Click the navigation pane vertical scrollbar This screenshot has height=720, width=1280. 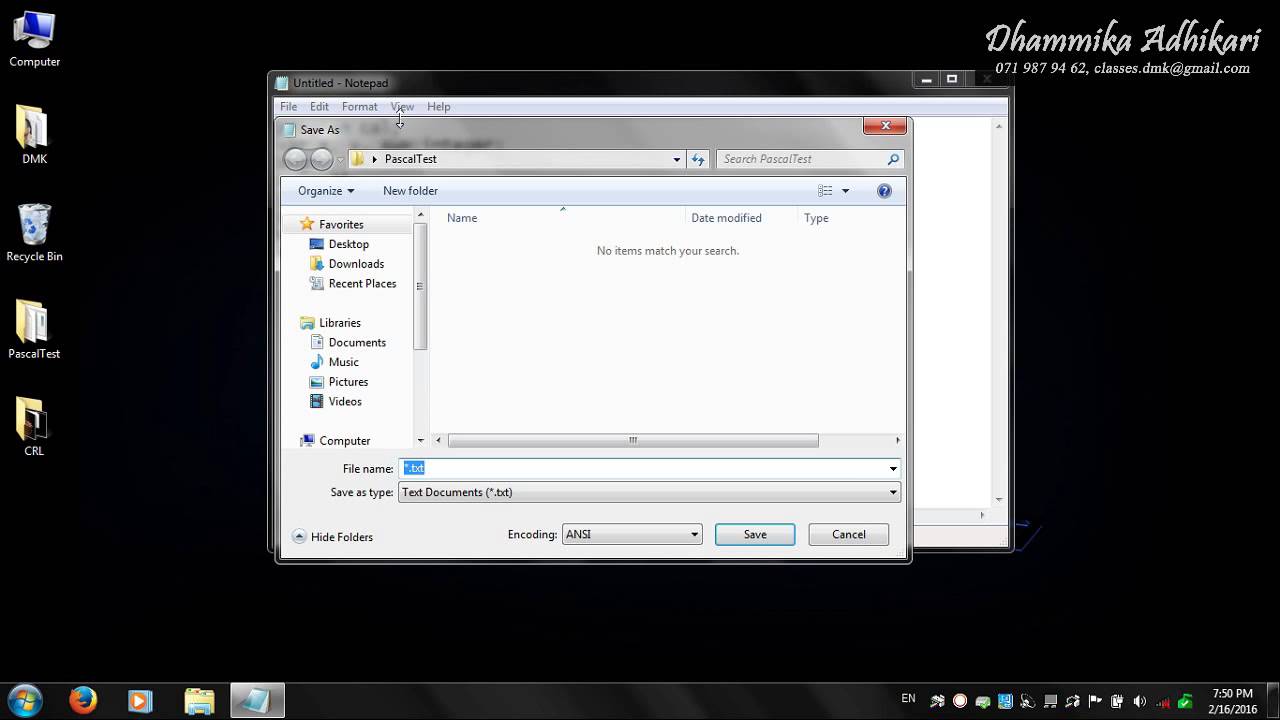click(420, 286)
